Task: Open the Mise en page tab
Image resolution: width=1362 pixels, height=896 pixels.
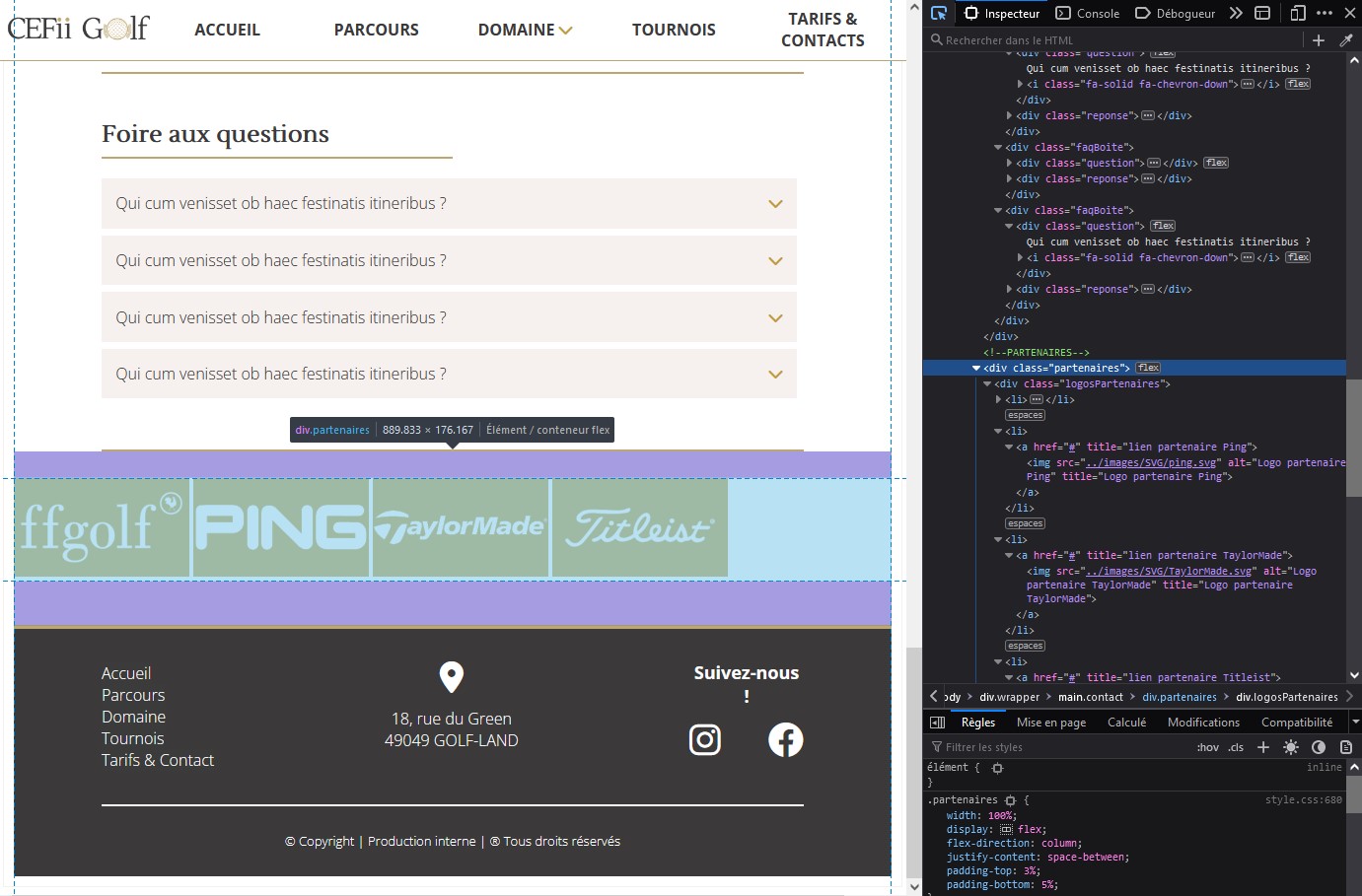Action: point(1051,723)
